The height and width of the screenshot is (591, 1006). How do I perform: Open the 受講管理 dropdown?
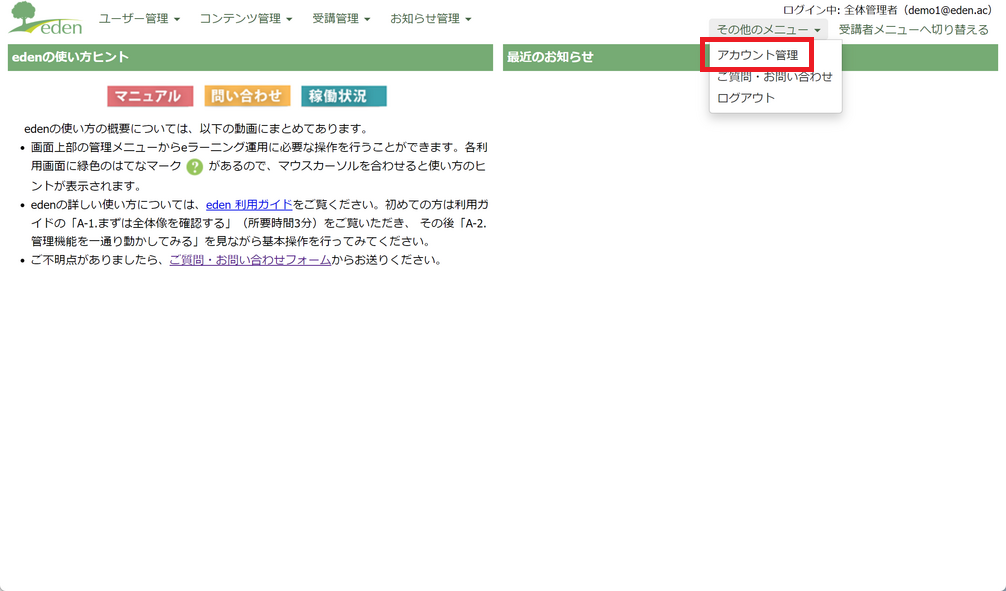(341, 19)
